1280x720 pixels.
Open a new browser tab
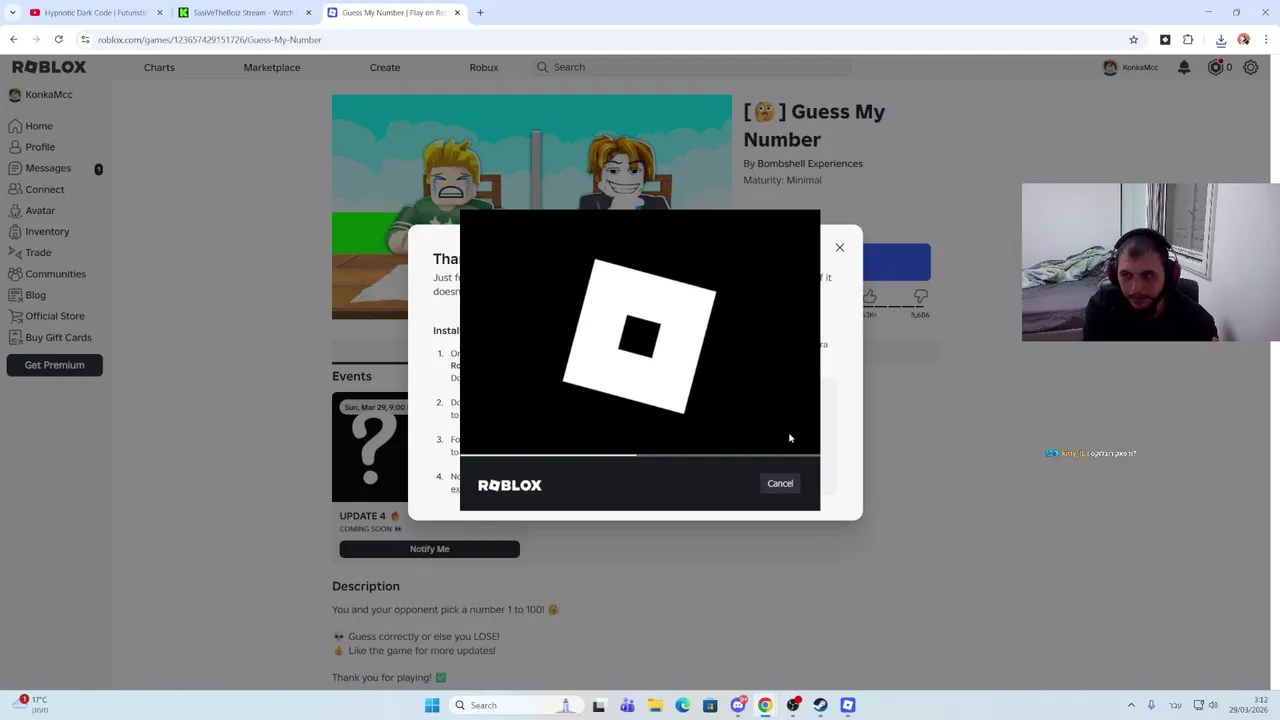click(480, 13)
